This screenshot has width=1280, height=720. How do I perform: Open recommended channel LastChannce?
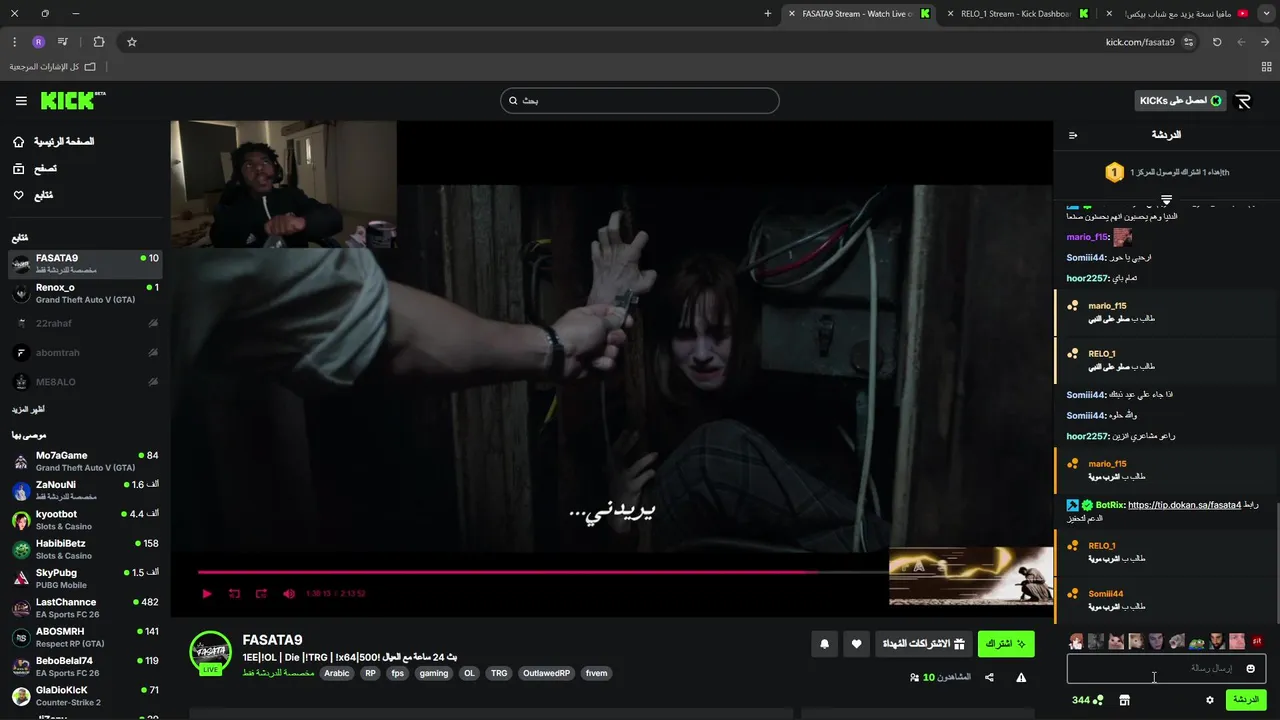click(85, 608)
